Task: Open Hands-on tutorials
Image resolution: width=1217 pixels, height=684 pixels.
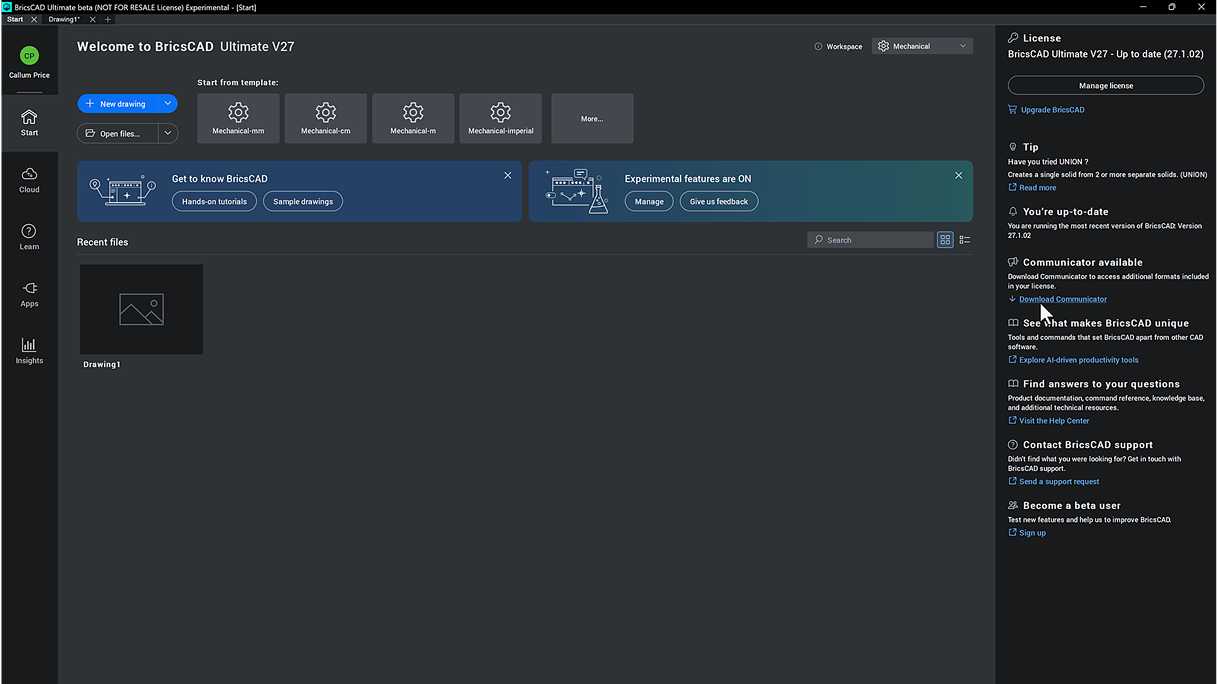Action: tap(214, 201)
